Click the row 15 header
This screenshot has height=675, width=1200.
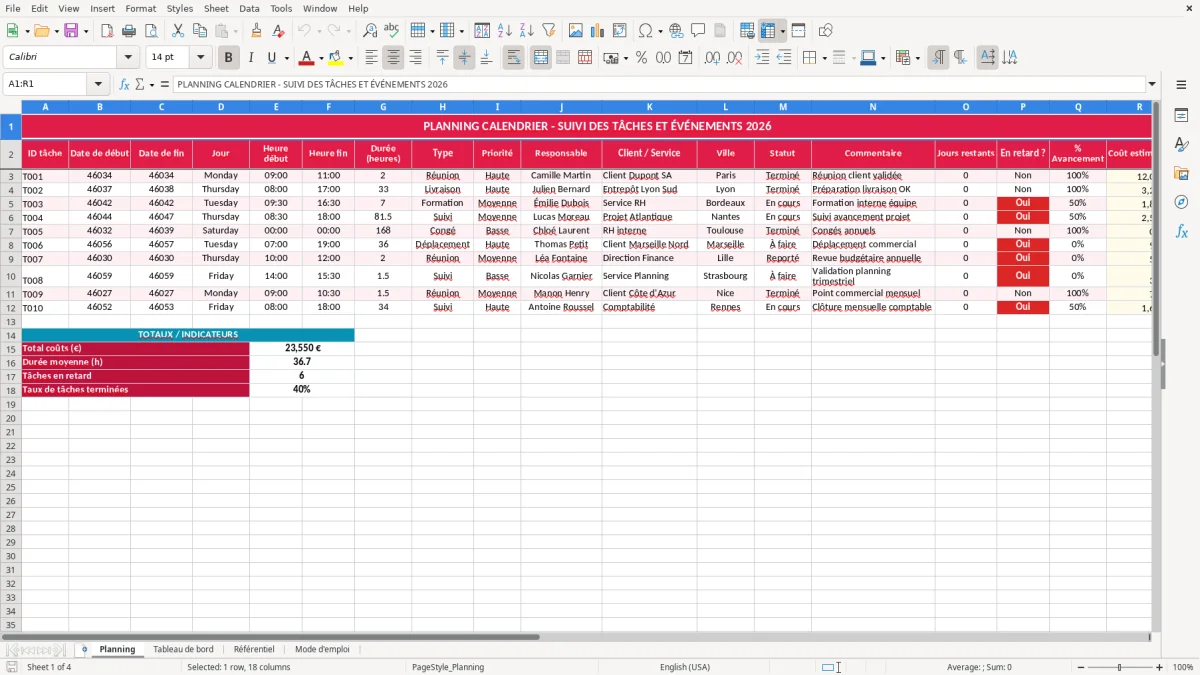click(11, 348)
